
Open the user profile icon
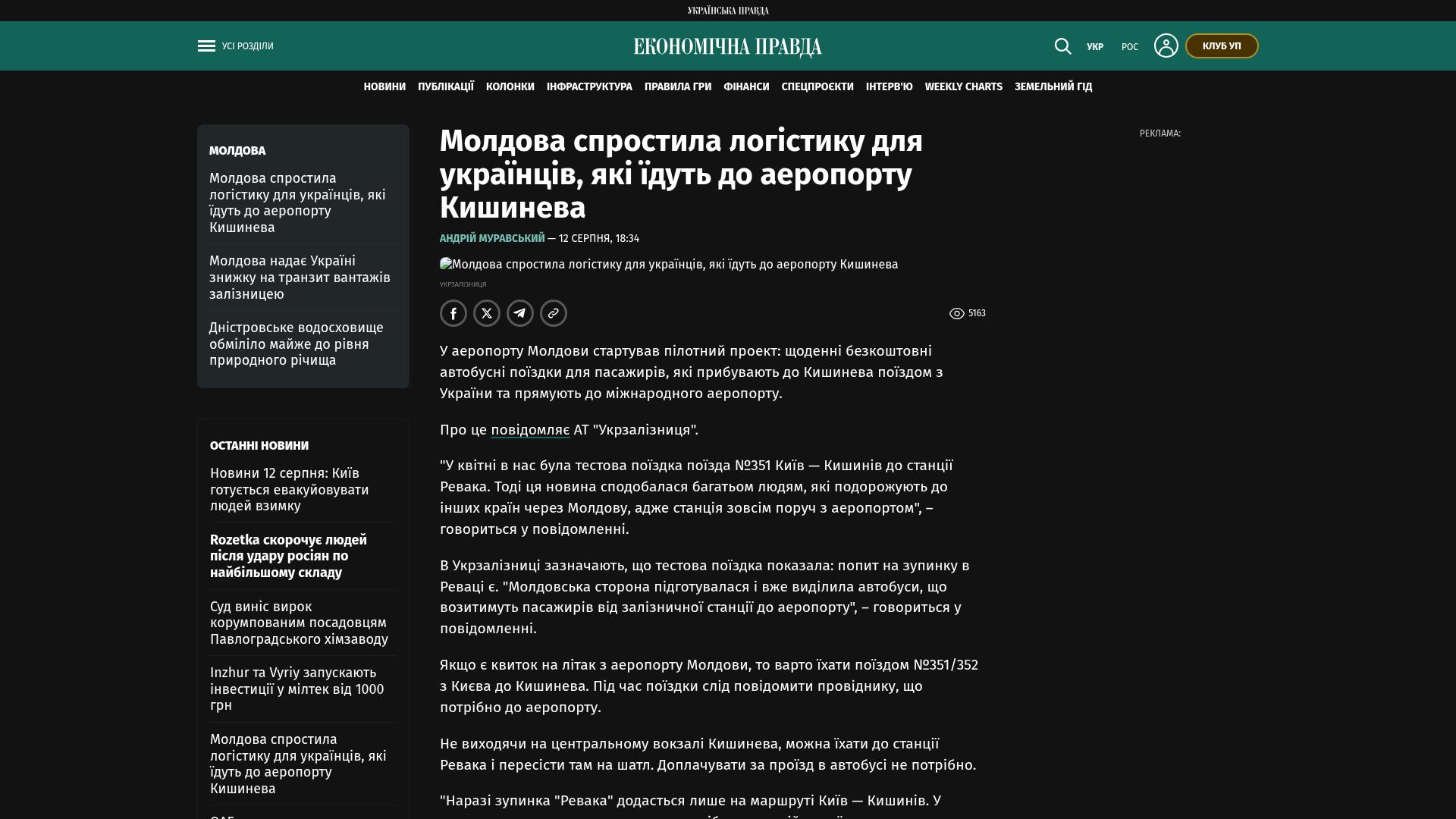[x=1166, y=45]
